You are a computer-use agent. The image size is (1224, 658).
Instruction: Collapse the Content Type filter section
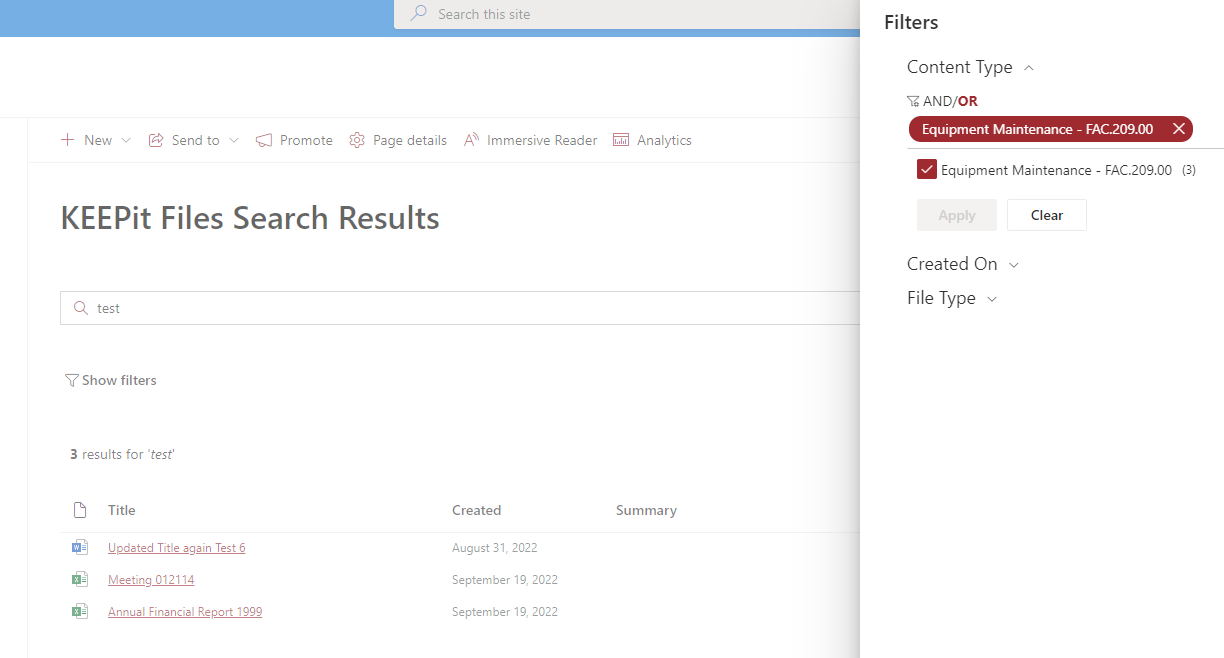coord(1029,67)
